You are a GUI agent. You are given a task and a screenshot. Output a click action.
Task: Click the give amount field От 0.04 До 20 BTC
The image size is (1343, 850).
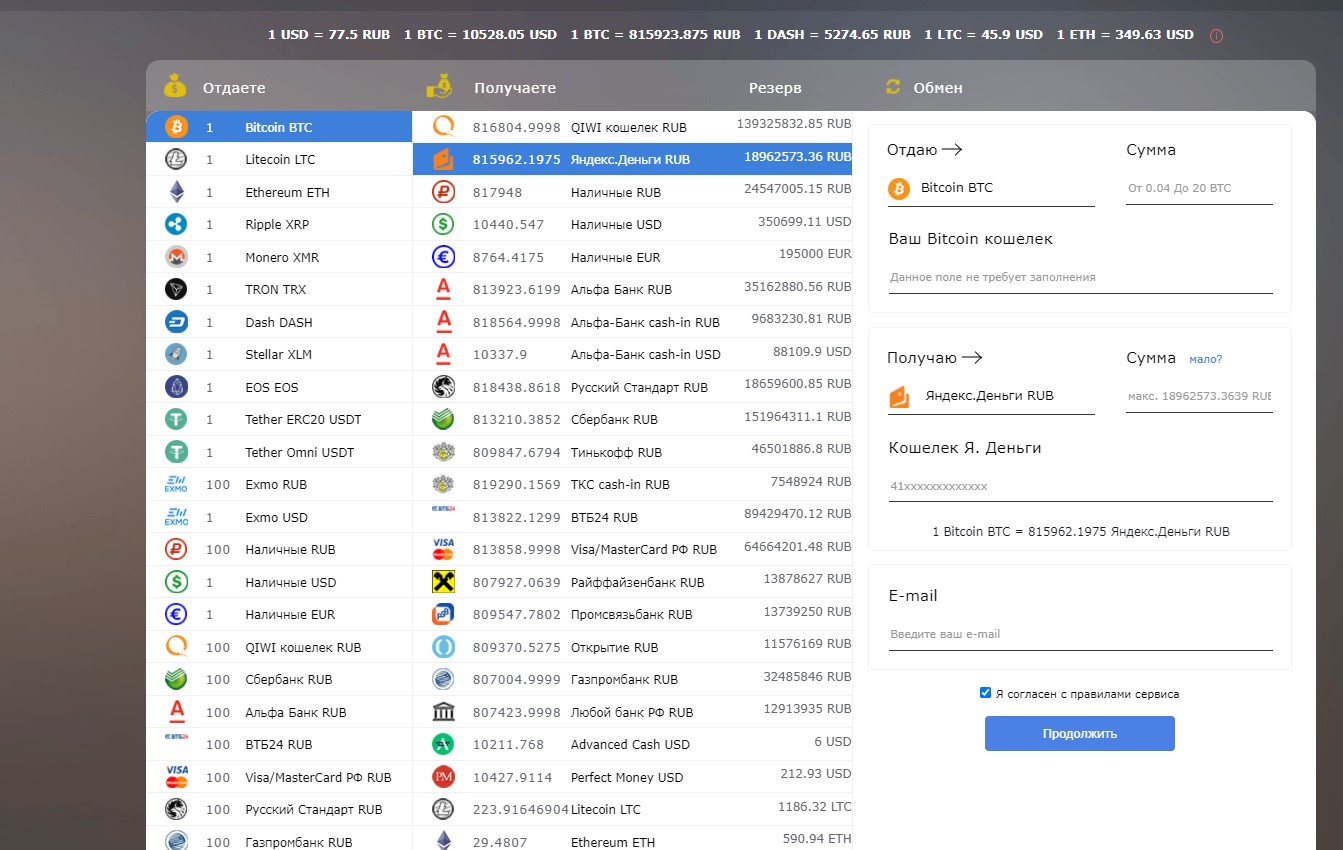click(x=1199, y=188)
